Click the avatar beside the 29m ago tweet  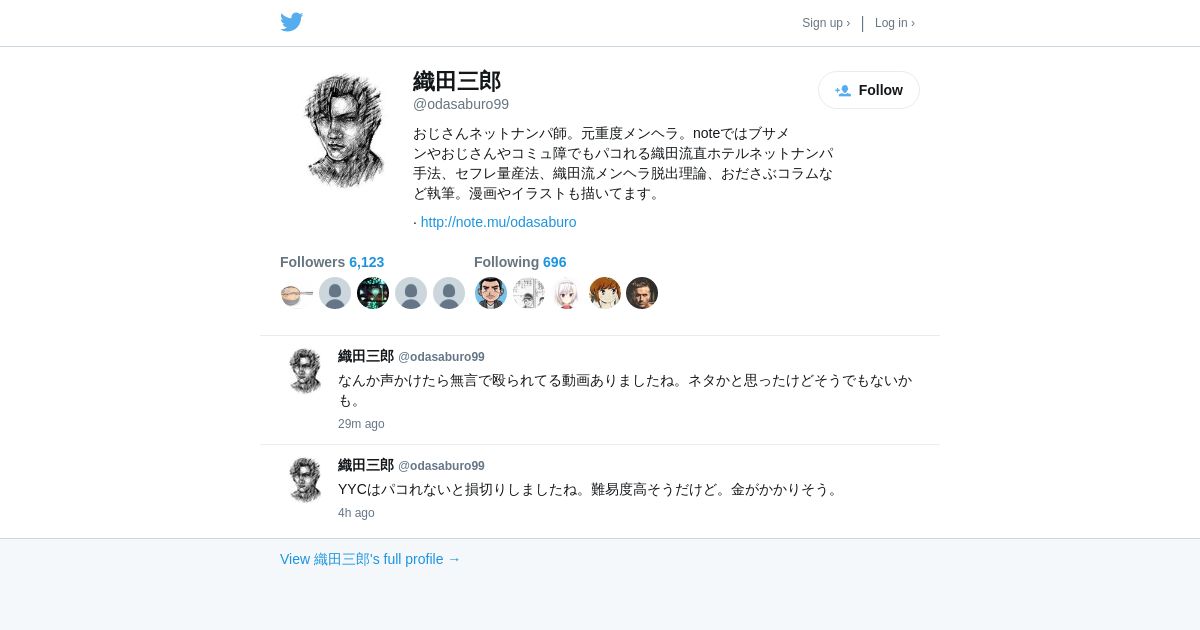(304, 371)
